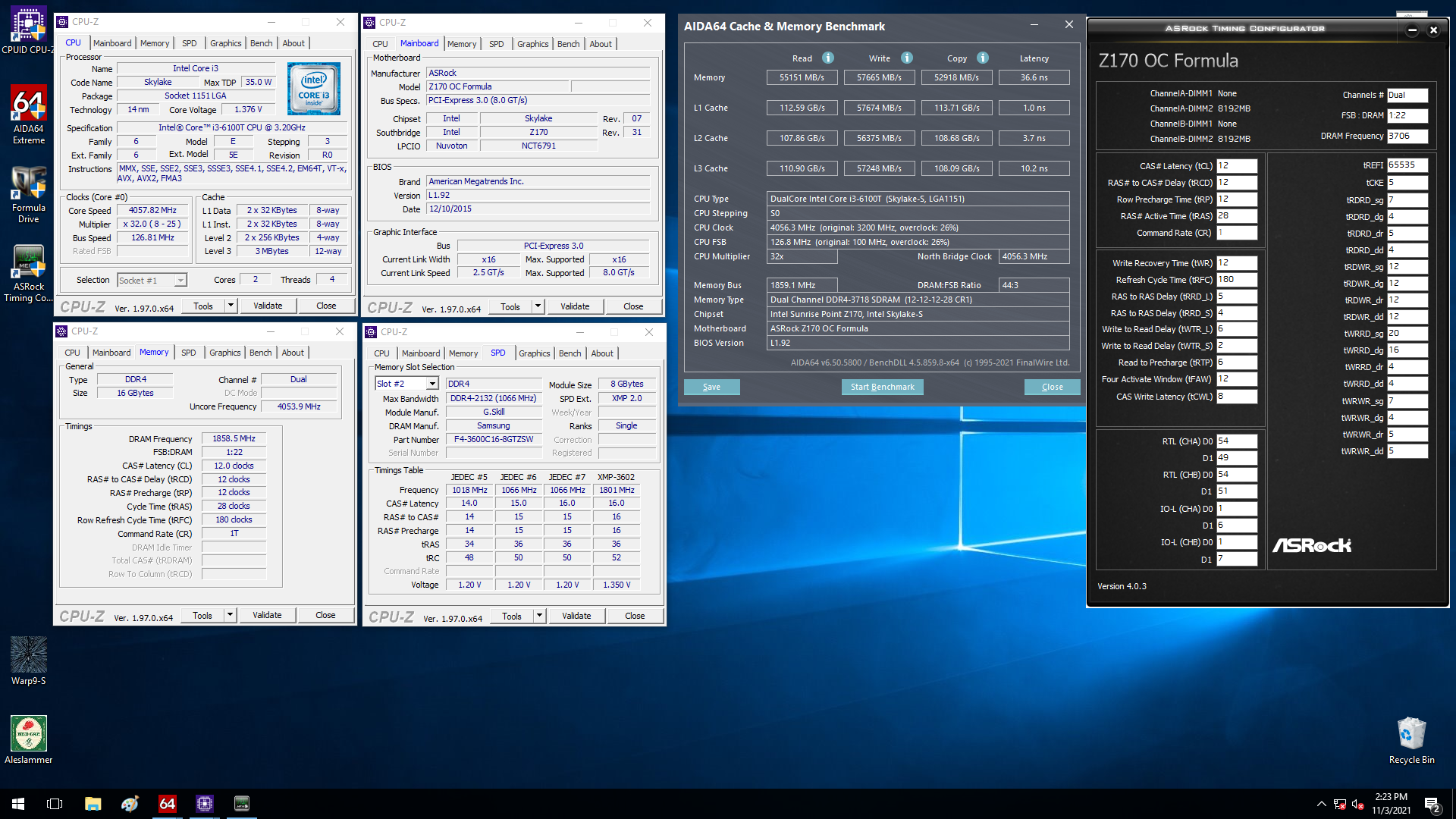Click the Copy info icon in AIDA64

click(983, 58)
